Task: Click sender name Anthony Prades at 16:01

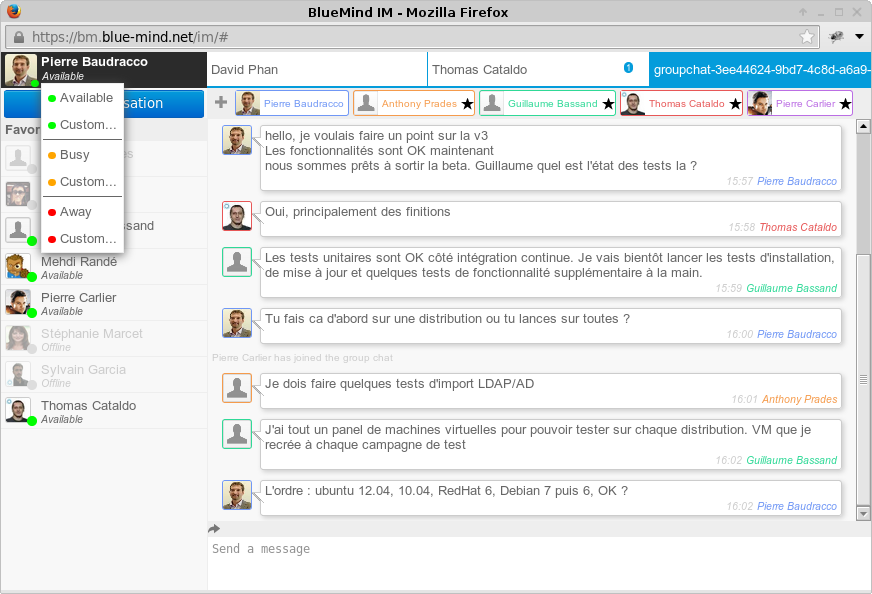Action: 799,399
